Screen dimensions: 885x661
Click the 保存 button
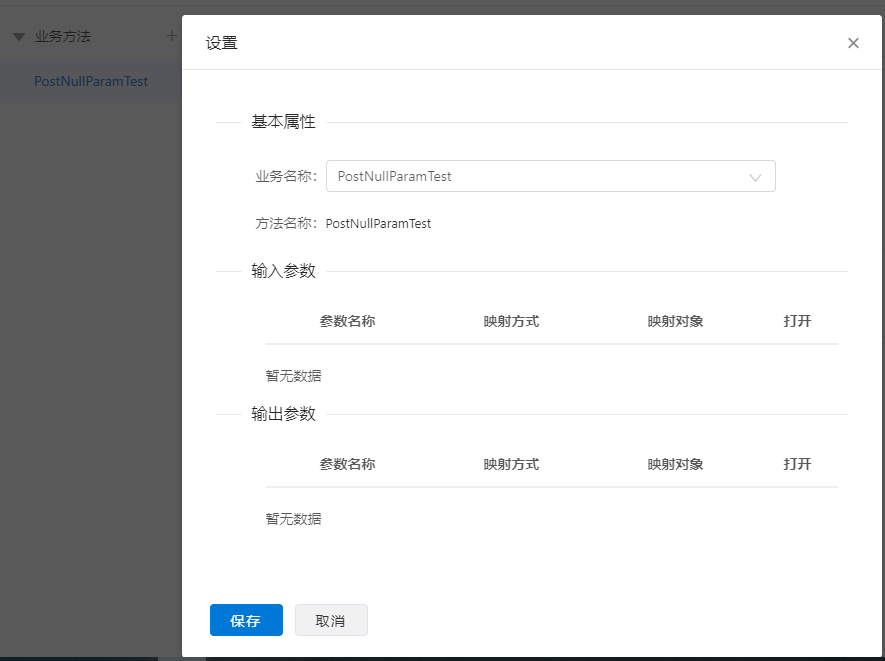pos(246,621)
